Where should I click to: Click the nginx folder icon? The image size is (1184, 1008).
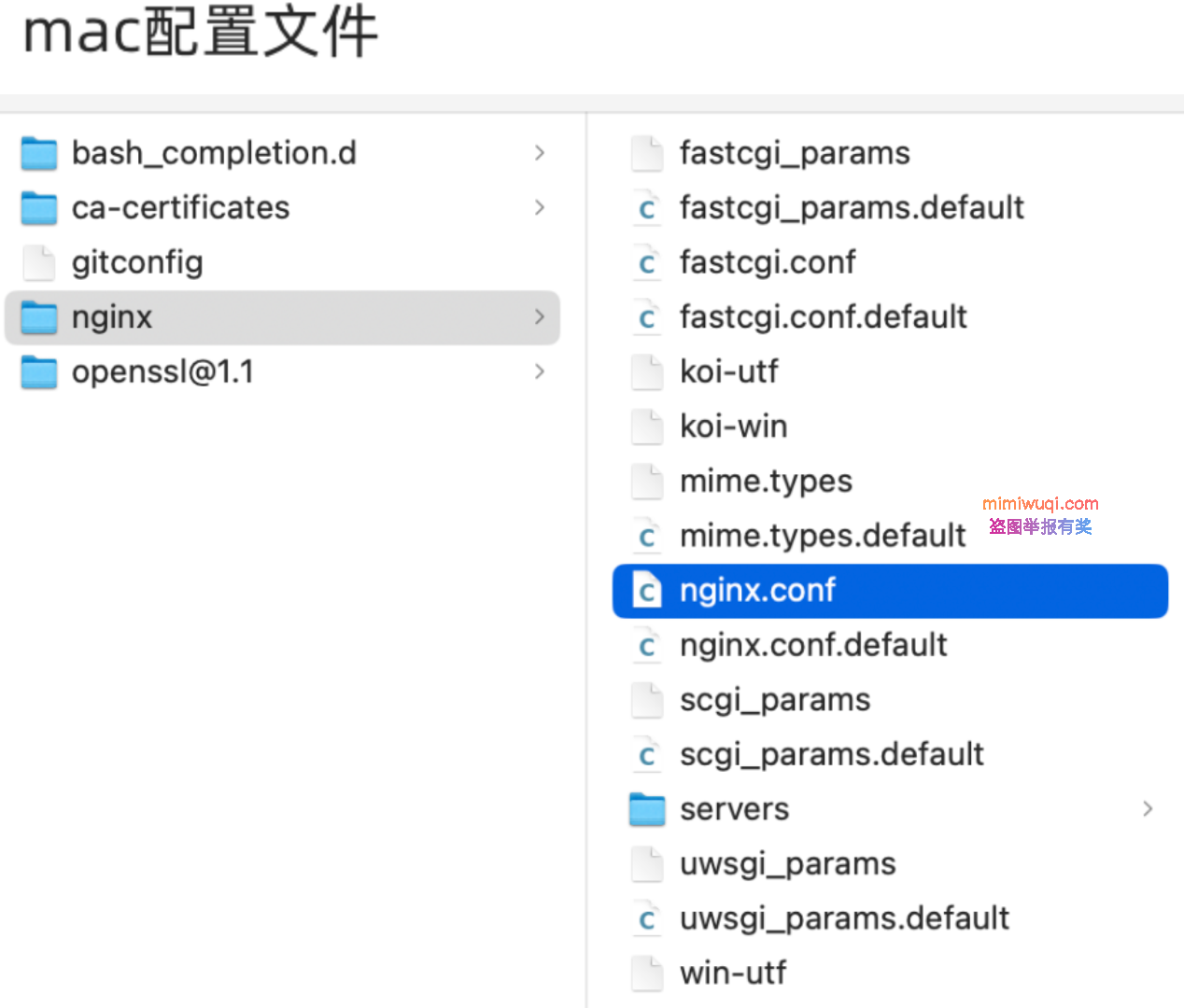click(39, 317)
